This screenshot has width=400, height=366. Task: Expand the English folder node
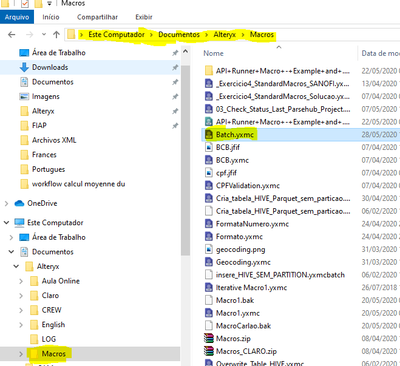[x=21, y=325]
